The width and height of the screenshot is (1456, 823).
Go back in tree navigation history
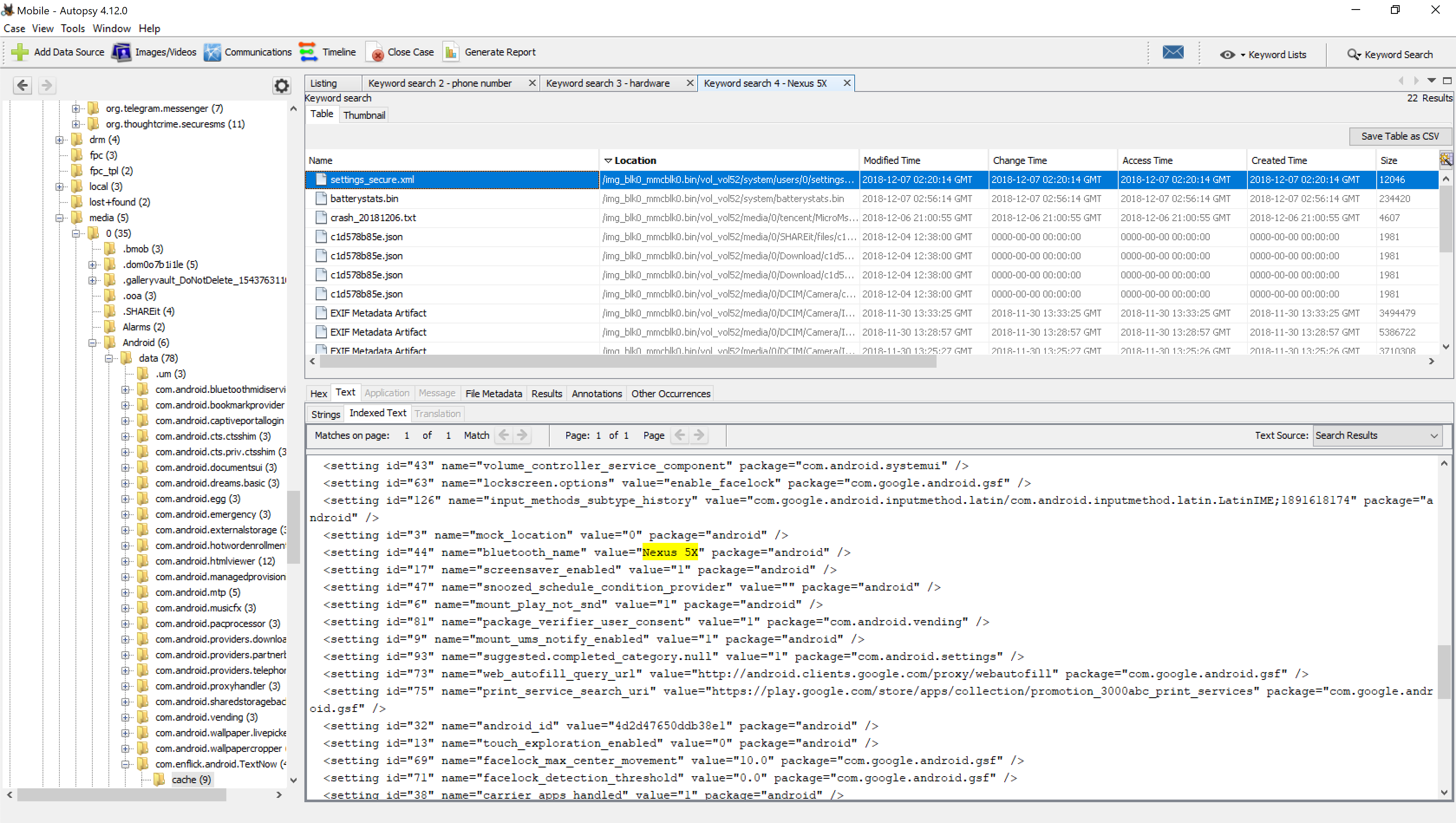[23, 85]
